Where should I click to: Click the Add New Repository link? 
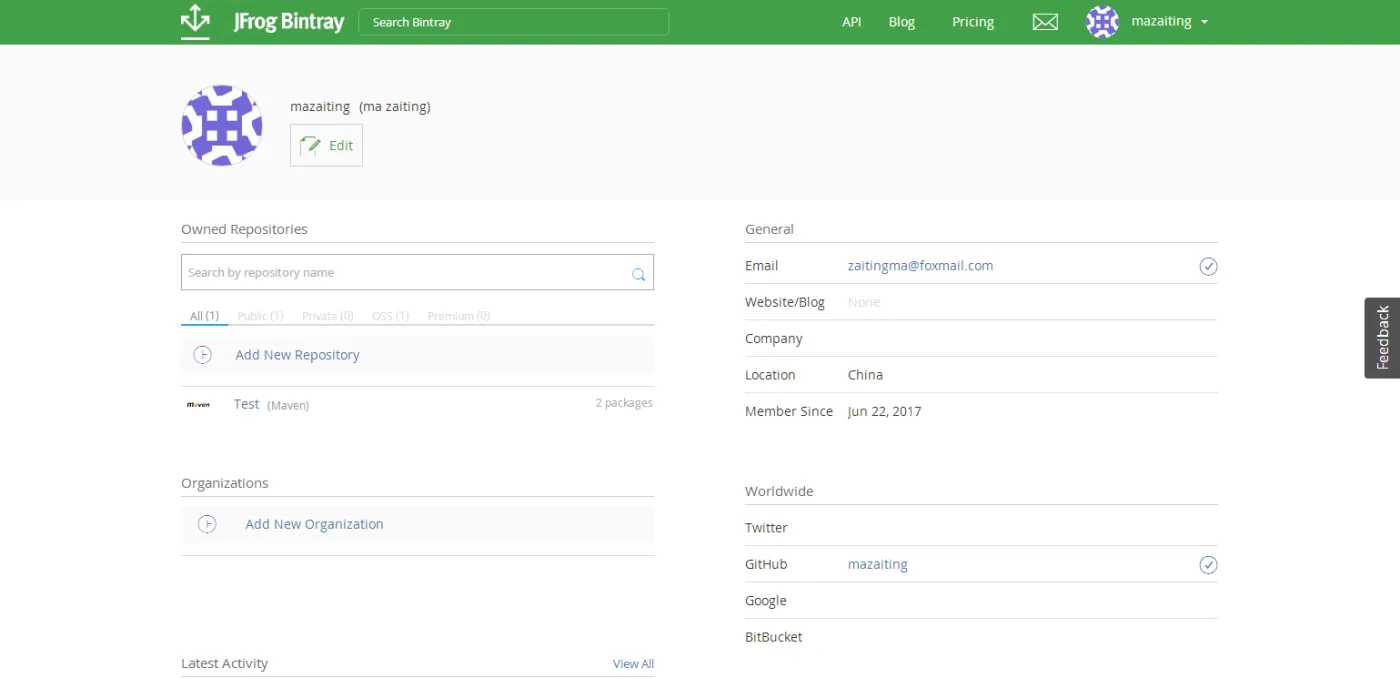pyautogui.click(x=297, y=355)
